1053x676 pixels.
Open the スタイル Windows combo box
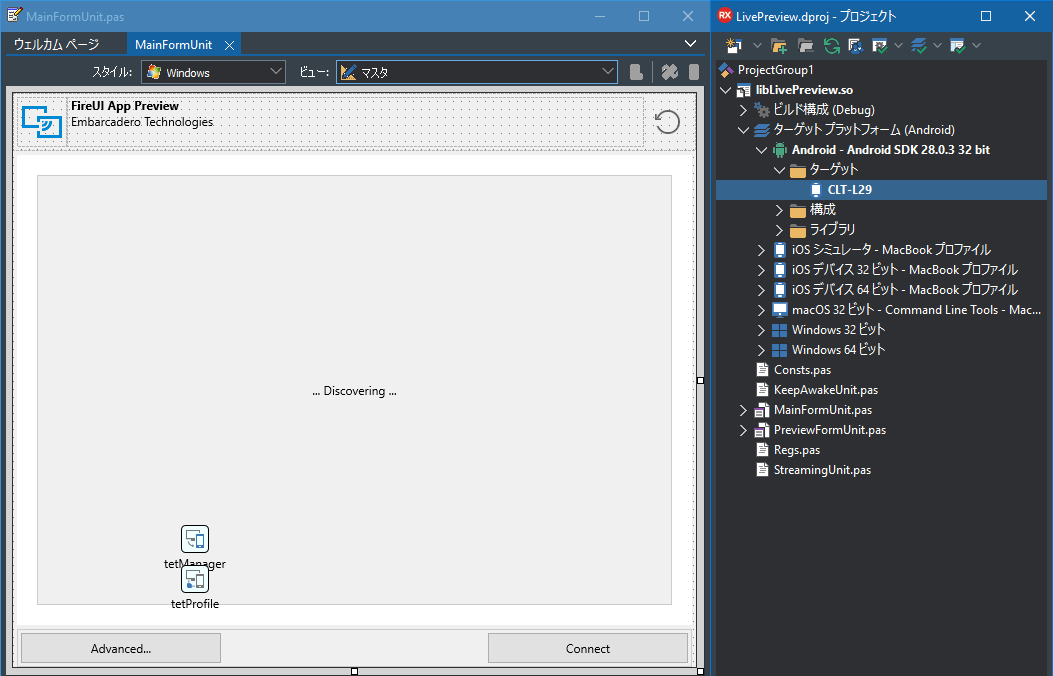coord(213,73)
